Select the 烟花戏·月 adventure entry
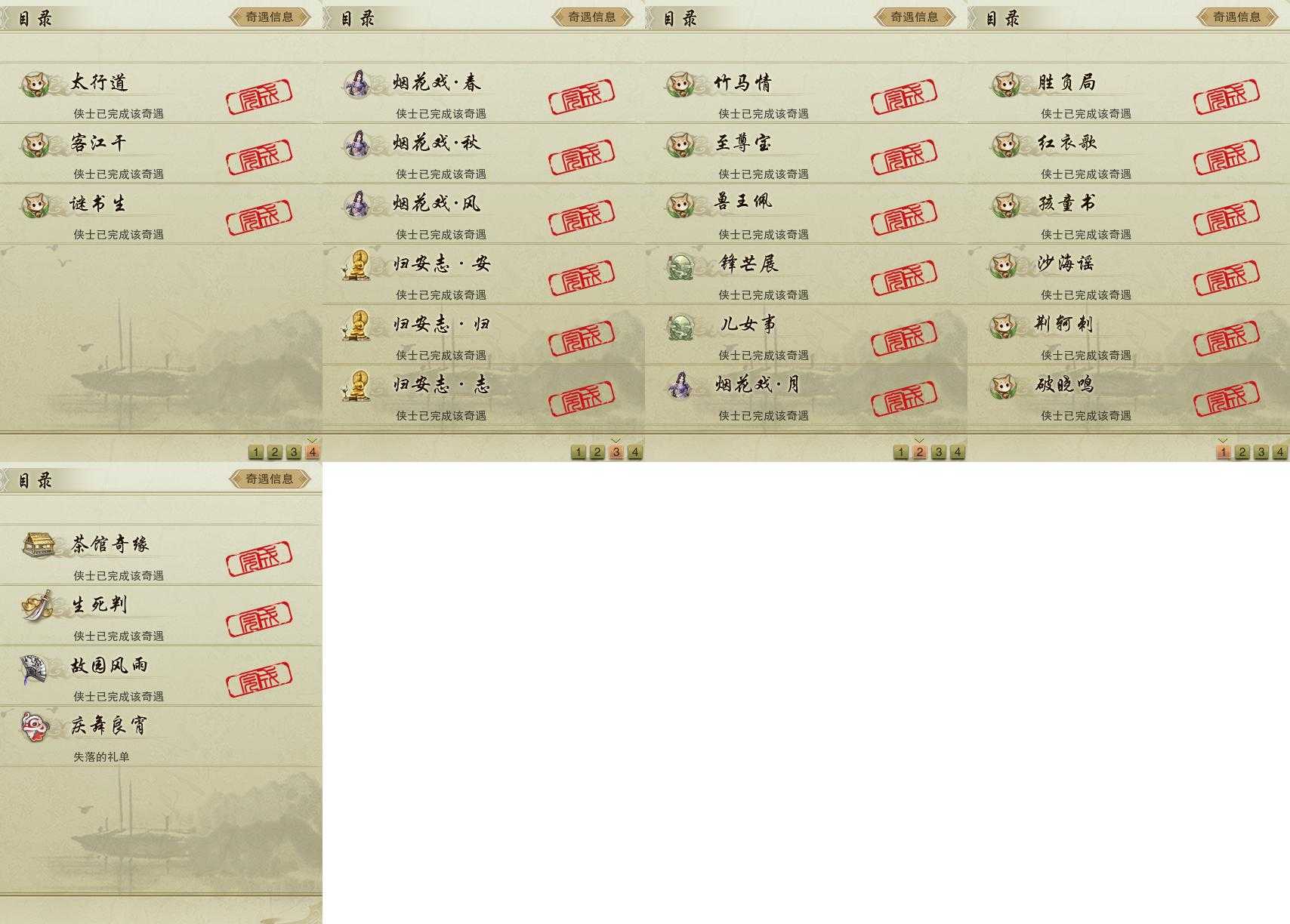 coord(806,396)
